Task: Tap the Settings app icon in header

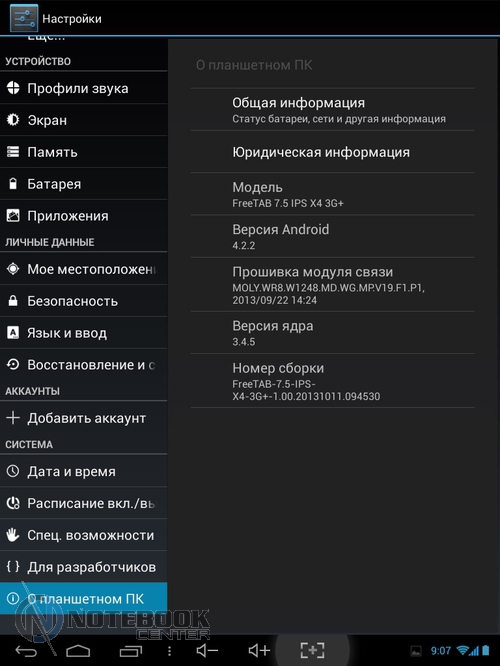Action: coord(24,18)
